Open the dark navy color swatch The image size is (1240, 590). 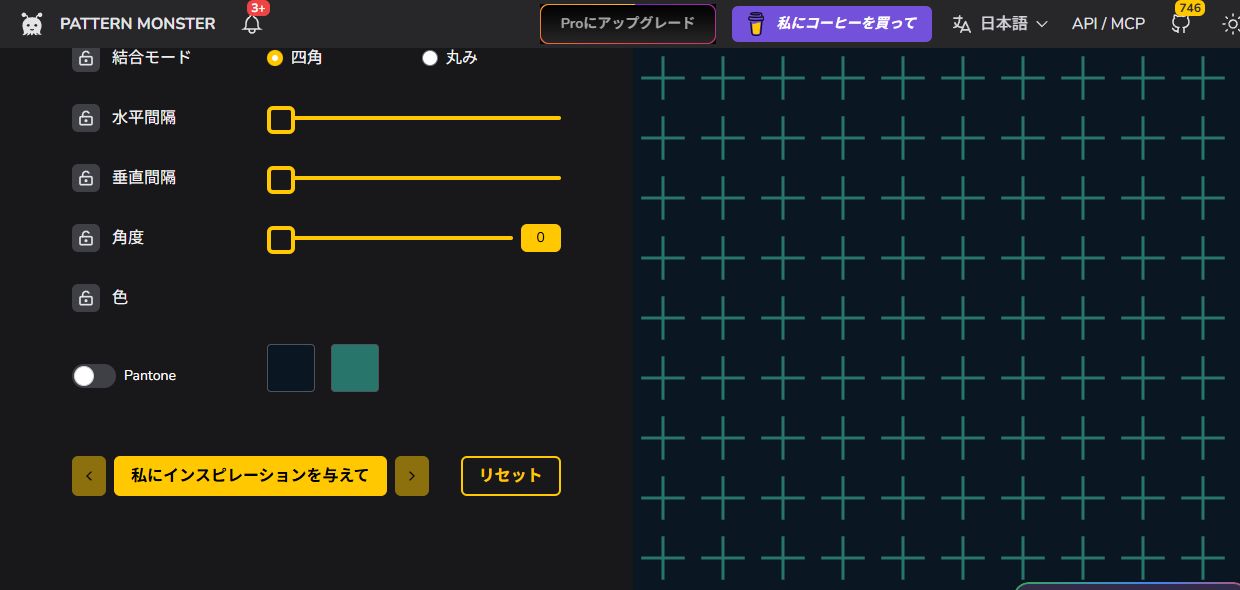tap(291, 368)
